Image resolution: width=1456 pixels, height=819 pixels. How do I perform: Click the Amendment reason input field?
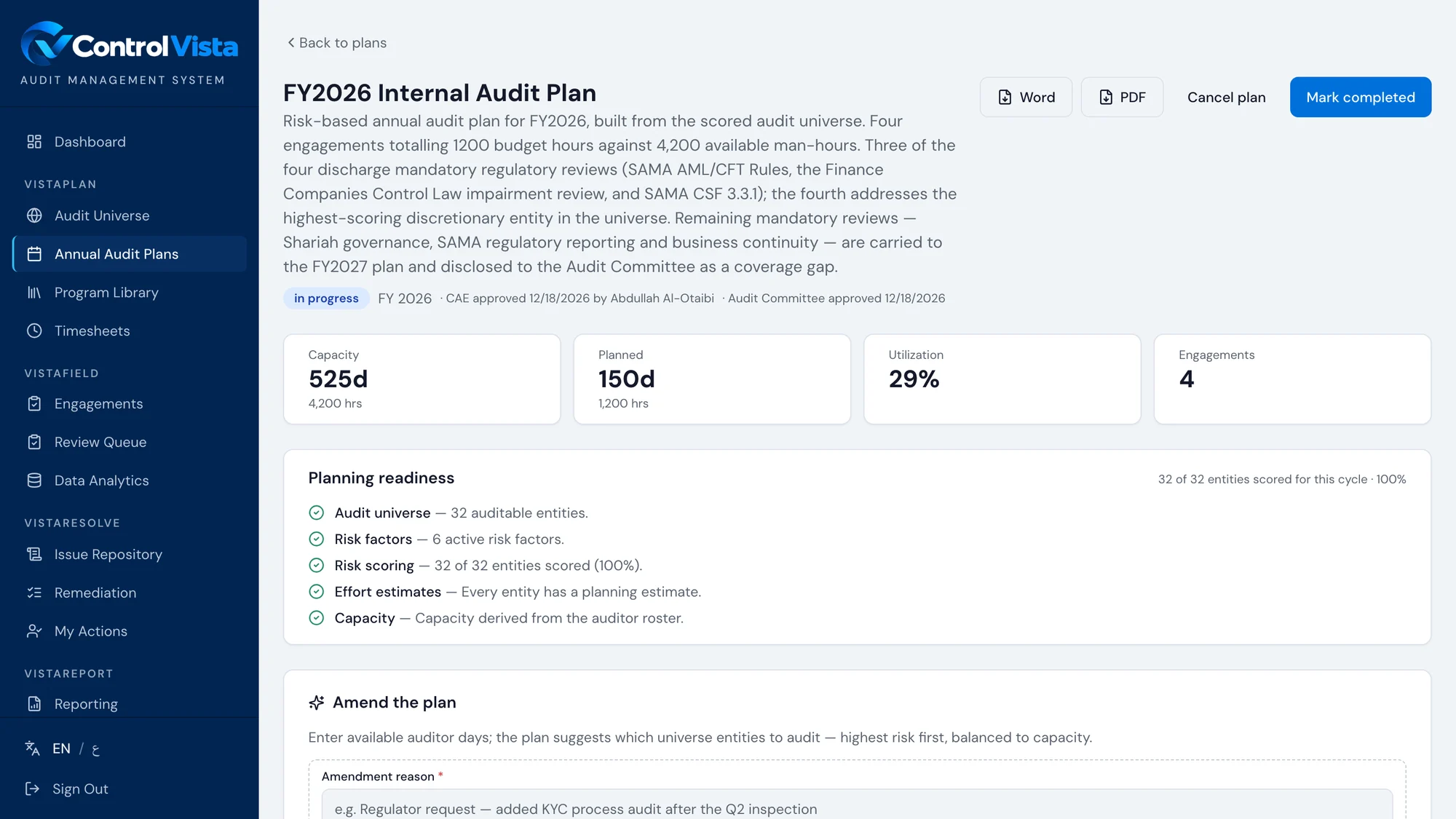(x=857, y=804)
